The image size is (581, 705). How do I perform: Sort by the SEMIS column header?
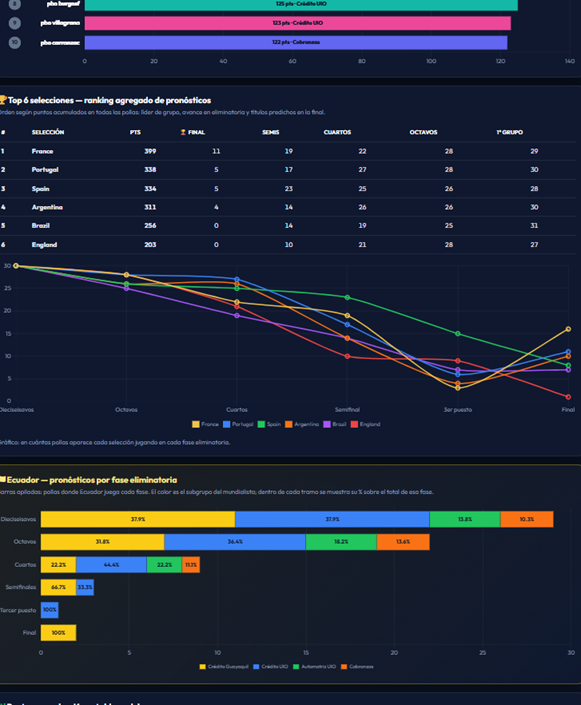coord(271,132)
